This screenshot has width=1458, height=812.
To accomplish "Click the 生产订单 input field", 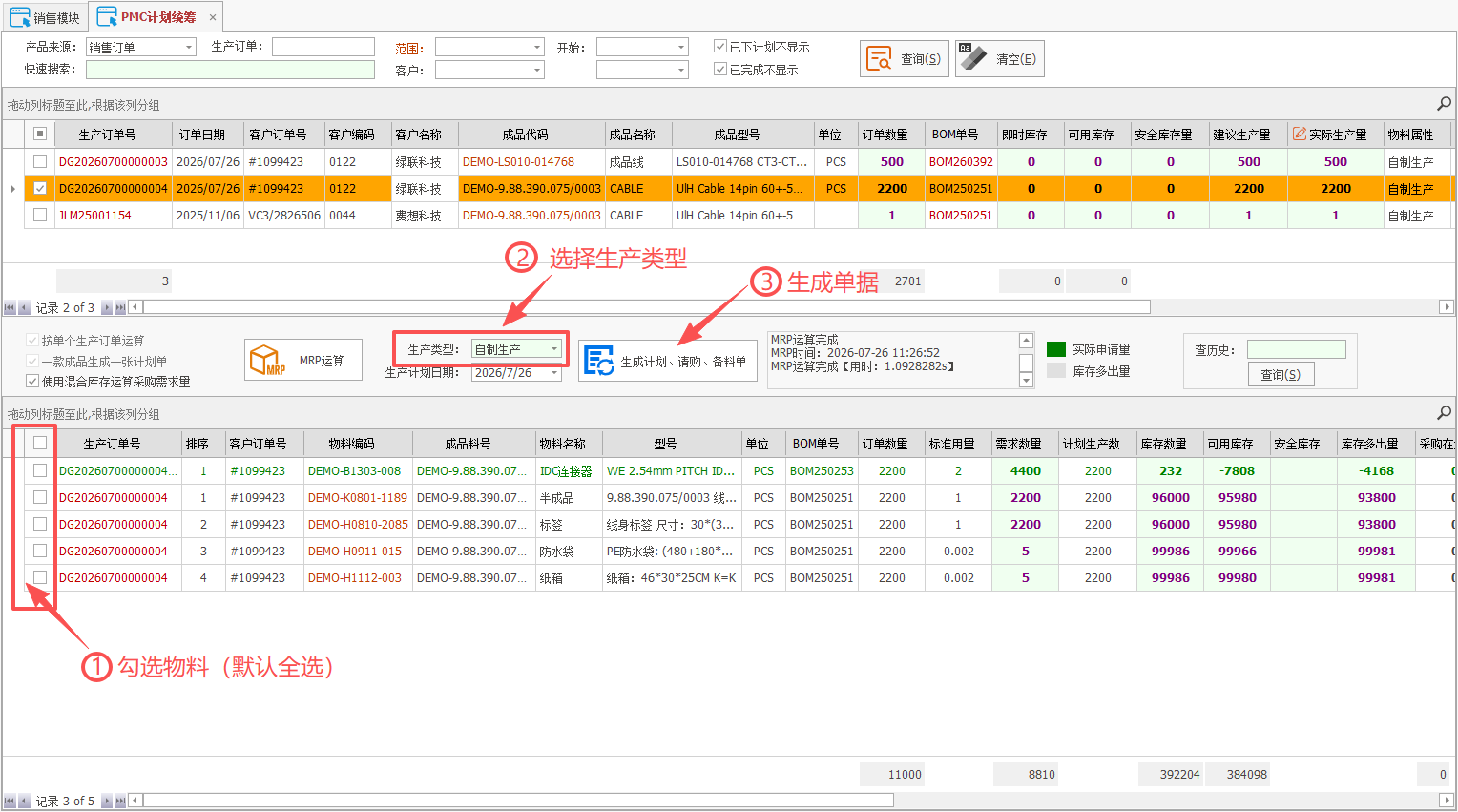I will [323, 47].
